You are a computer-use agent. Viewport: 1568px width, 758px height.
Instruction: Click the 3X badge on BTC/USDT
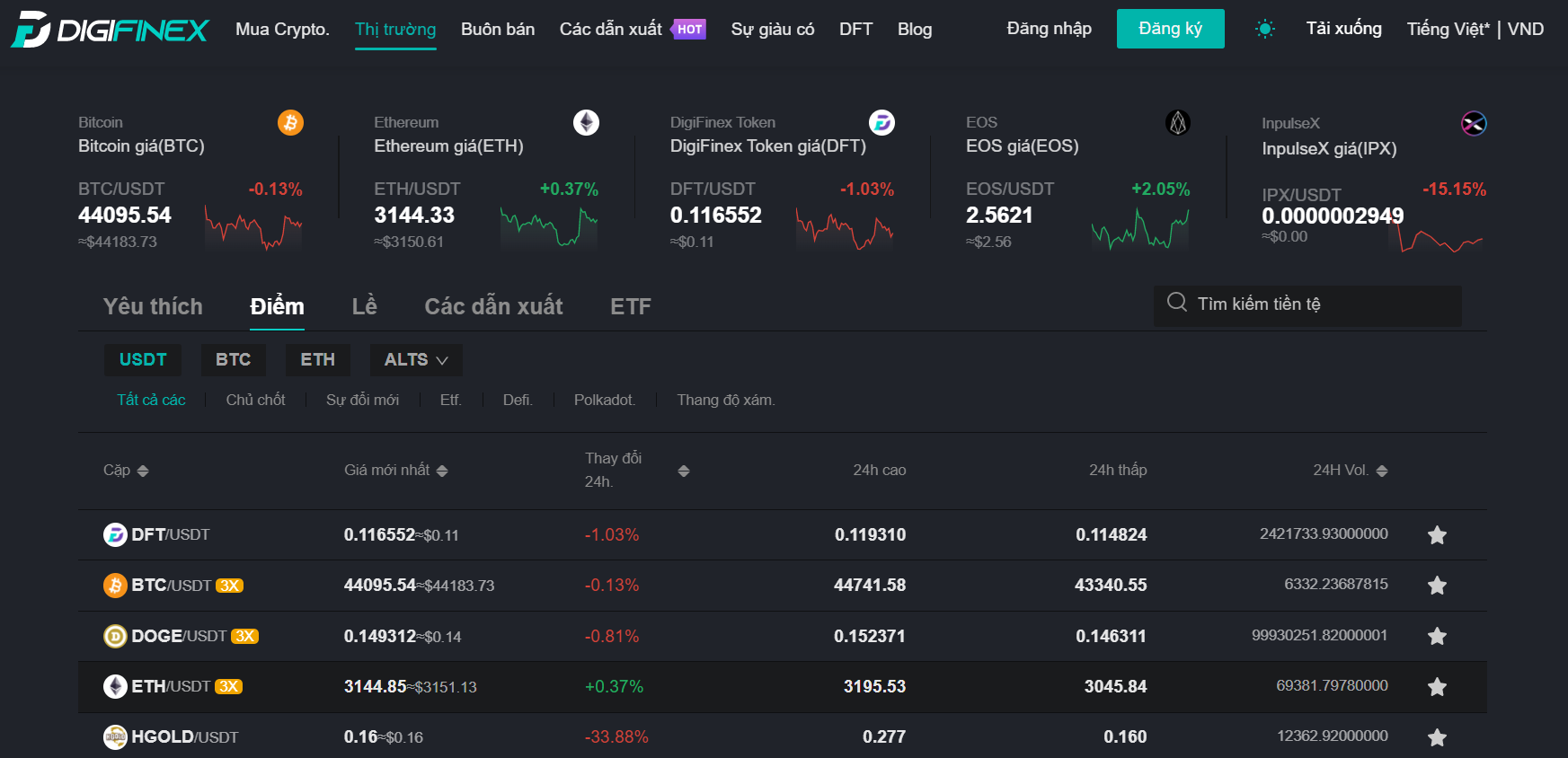coord(230,586)
